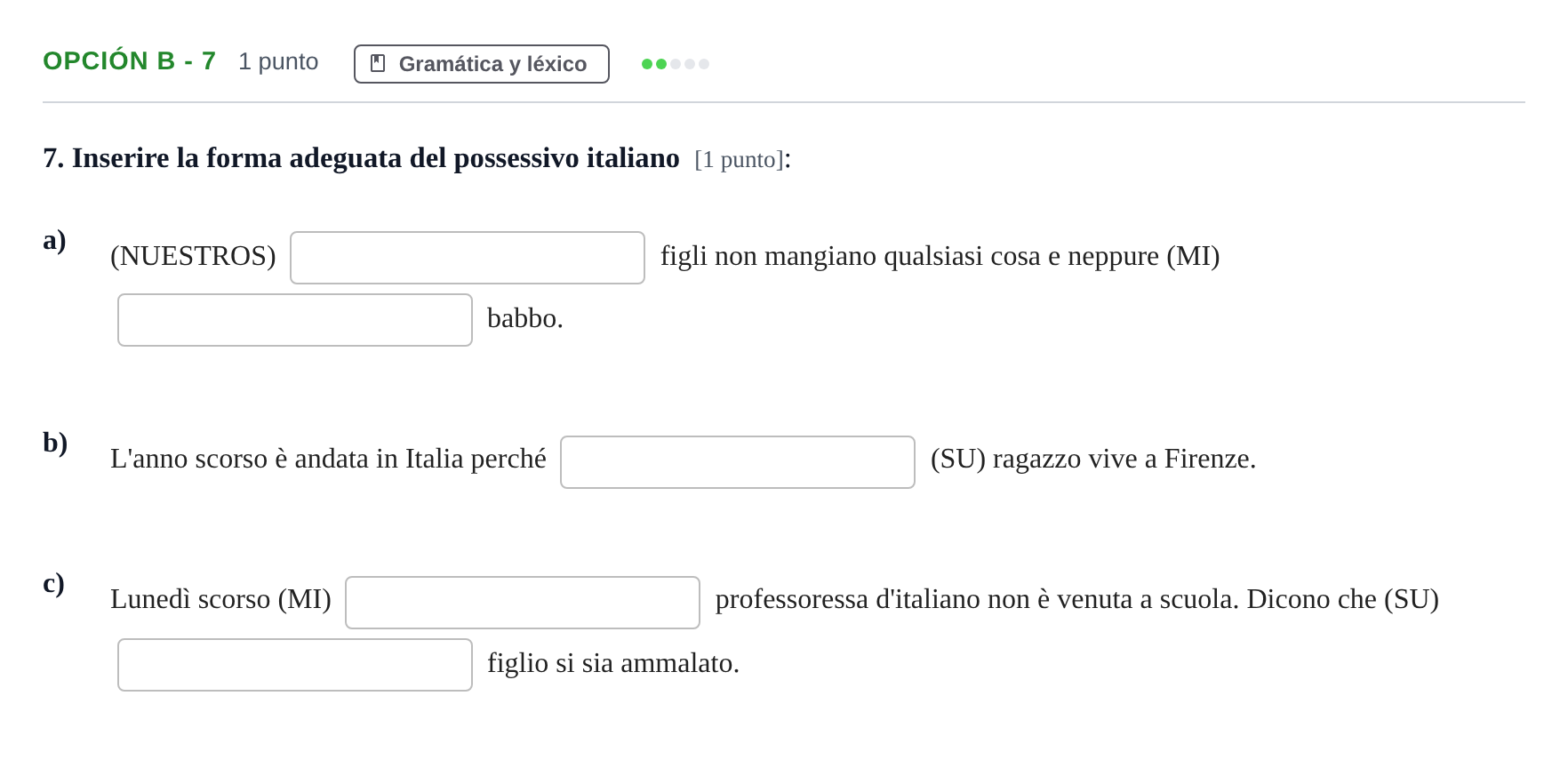The height and width of the screenshot is (784, 1568).
Task: Focus the input field before babbo
Action: coord(295,320)
